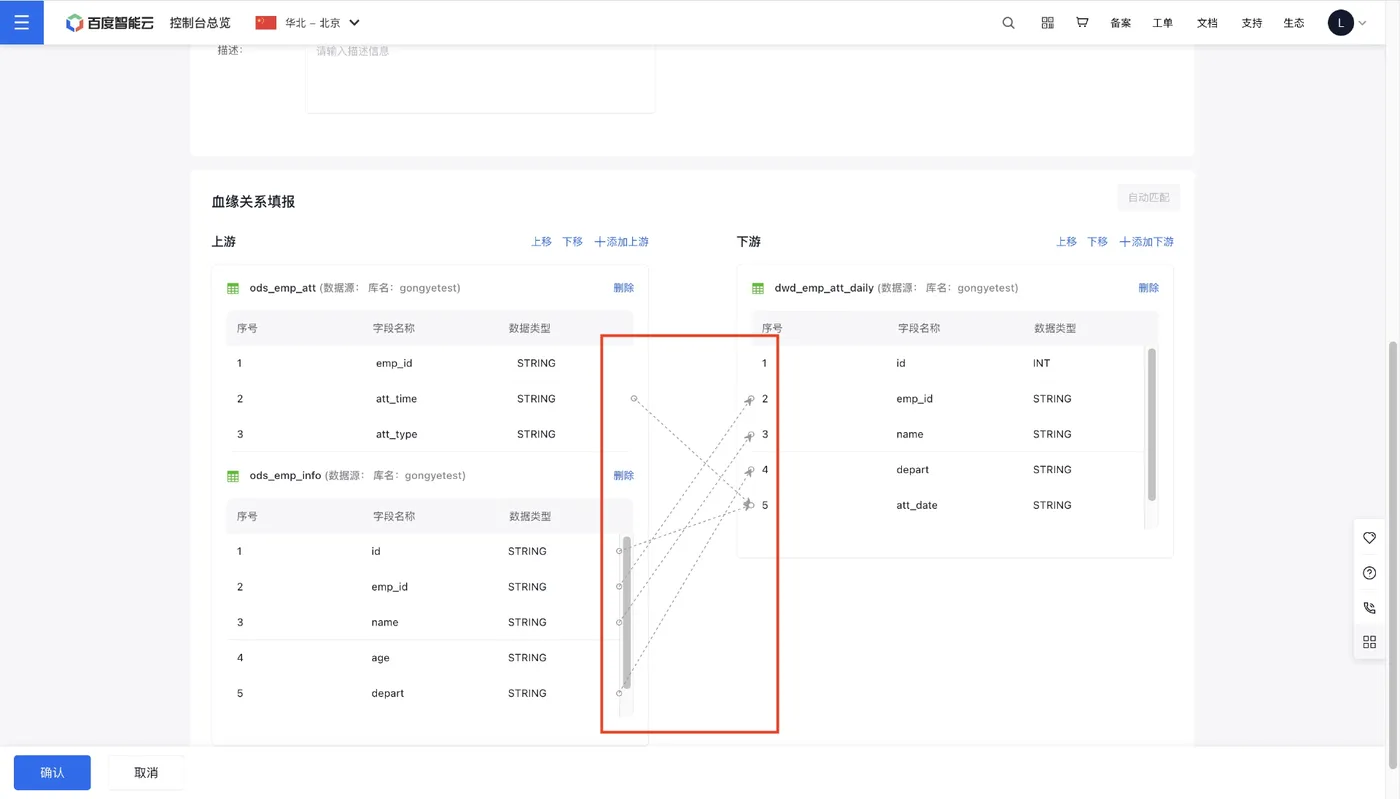This screenshot has height=799, width=1400.
Task: Click 下移 in the upstream section
Action: pyautogui.click(x=572, y=242)
